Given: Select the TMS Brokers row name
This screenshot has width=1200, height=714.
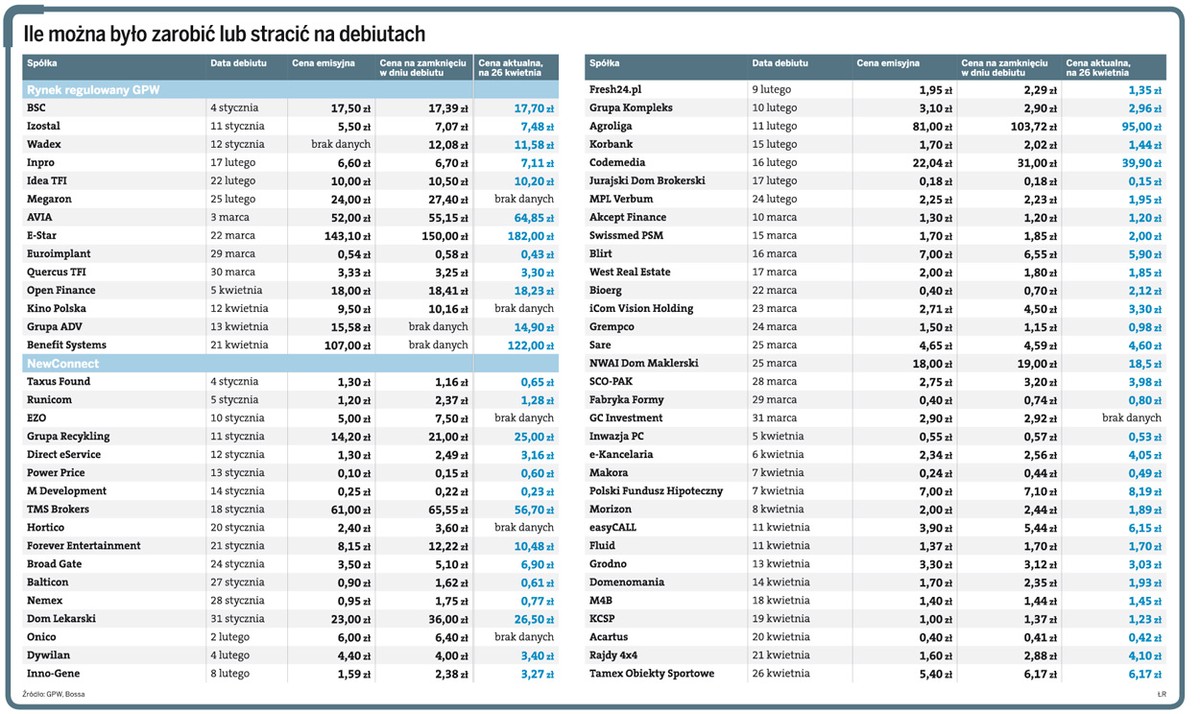Looking at the screenshot, I should click(x=56, y=509).
